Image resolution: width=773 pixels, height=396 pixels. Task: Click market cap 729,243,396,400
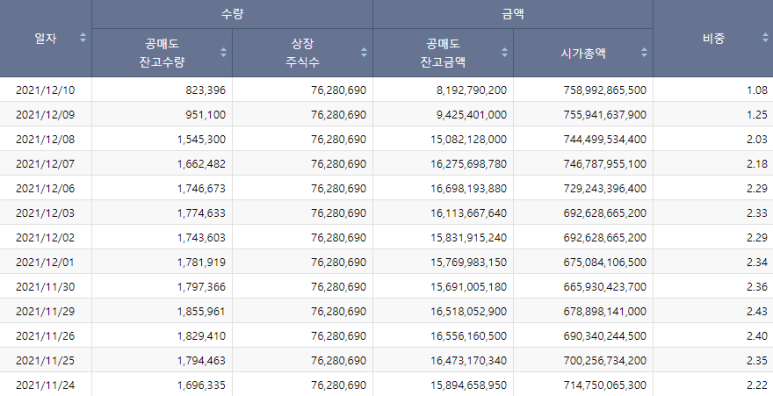[x=605, y=188]
